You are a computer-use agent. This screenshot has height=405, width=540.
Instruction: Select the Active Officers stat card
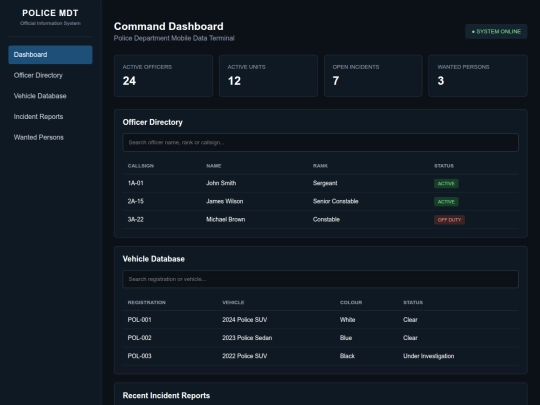point(163,76)
